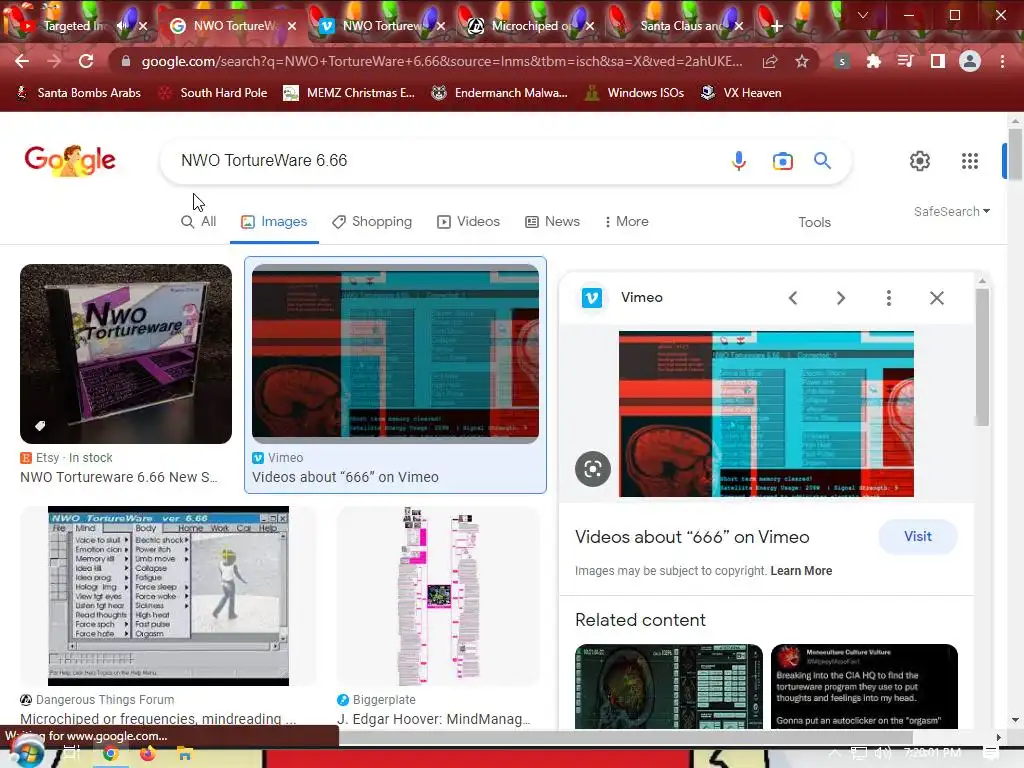Open Santa Bombs Arabs bookmark

(x=78, y=93)
